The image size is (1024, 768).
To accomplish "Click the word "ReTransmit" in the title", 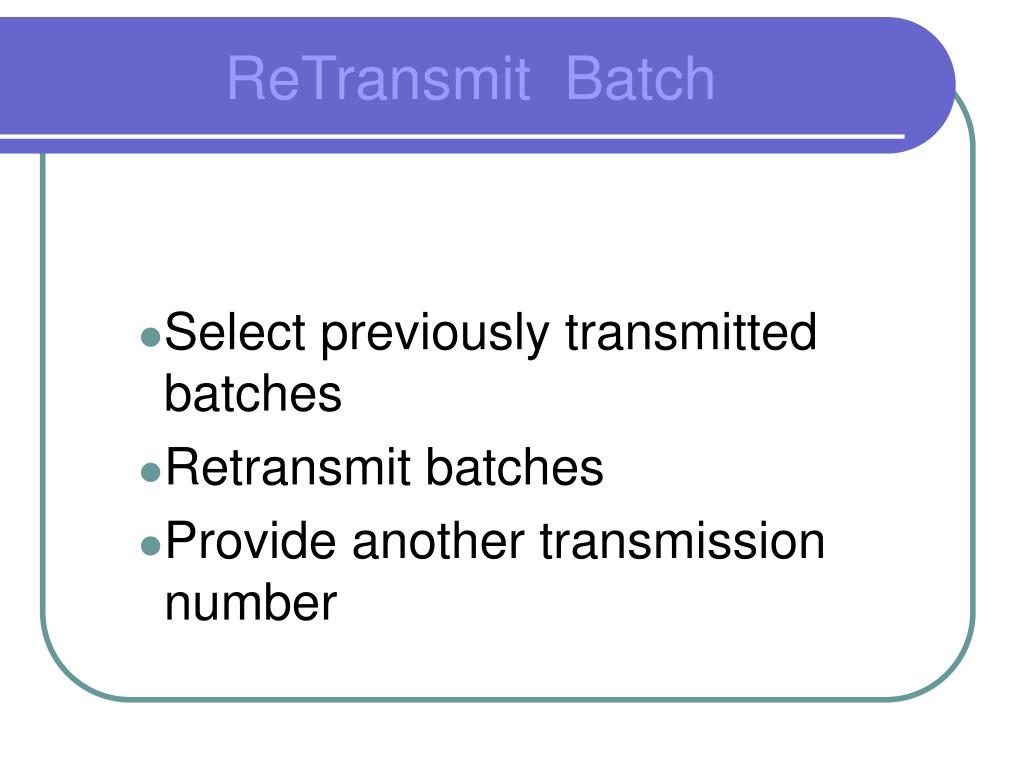I will point(378,79).
